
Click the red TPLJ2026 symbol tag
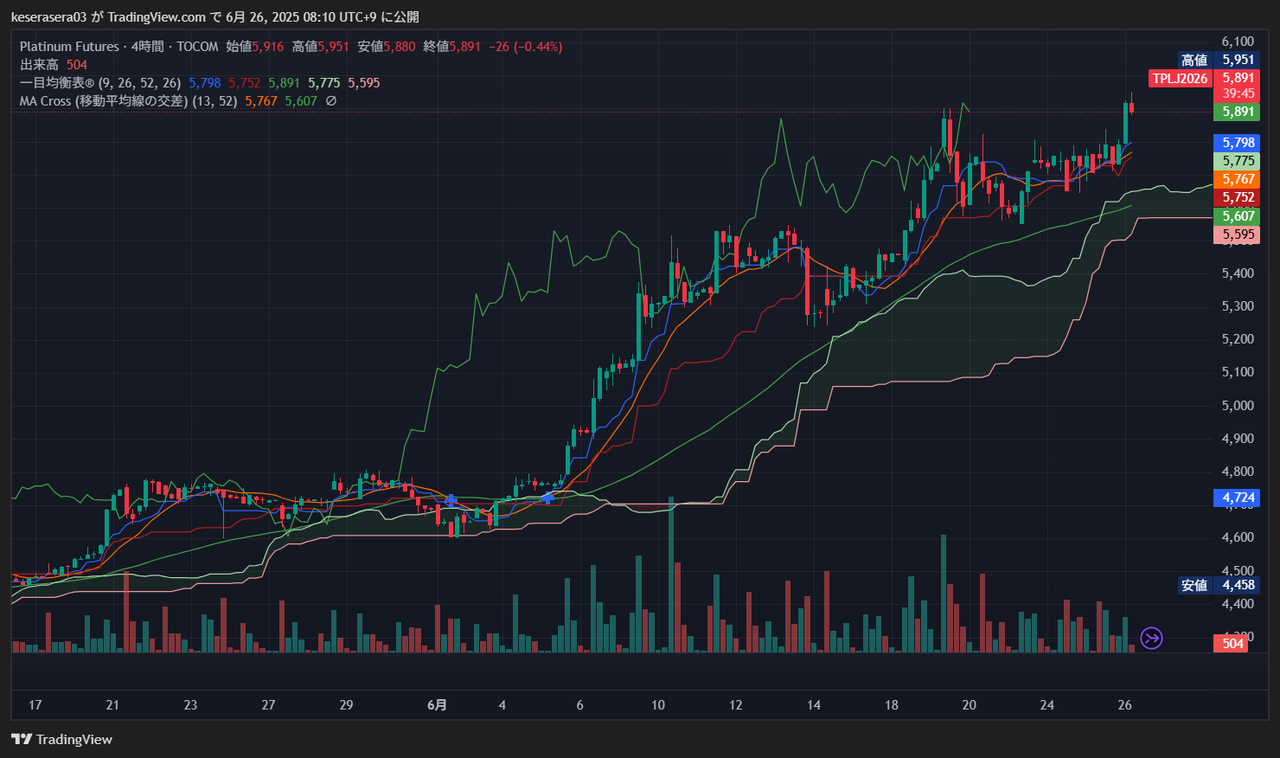pos(1180,77)
